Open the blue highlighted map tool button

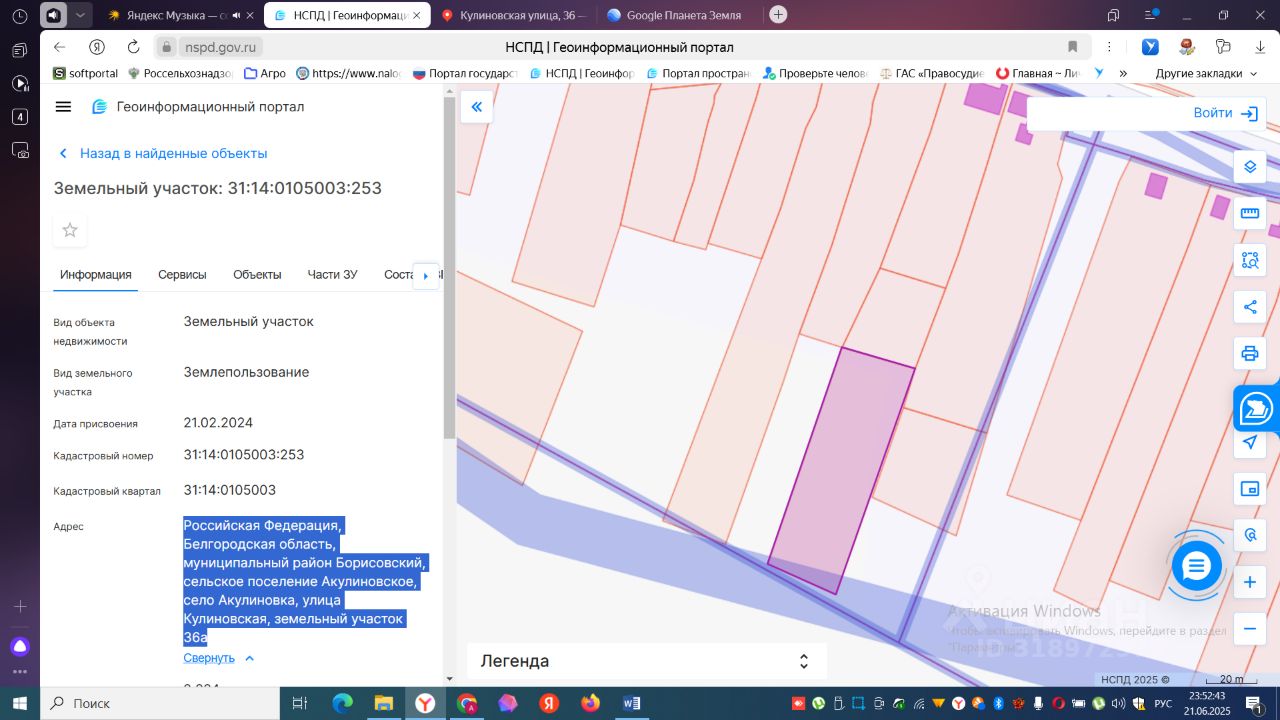[1256, 409]
